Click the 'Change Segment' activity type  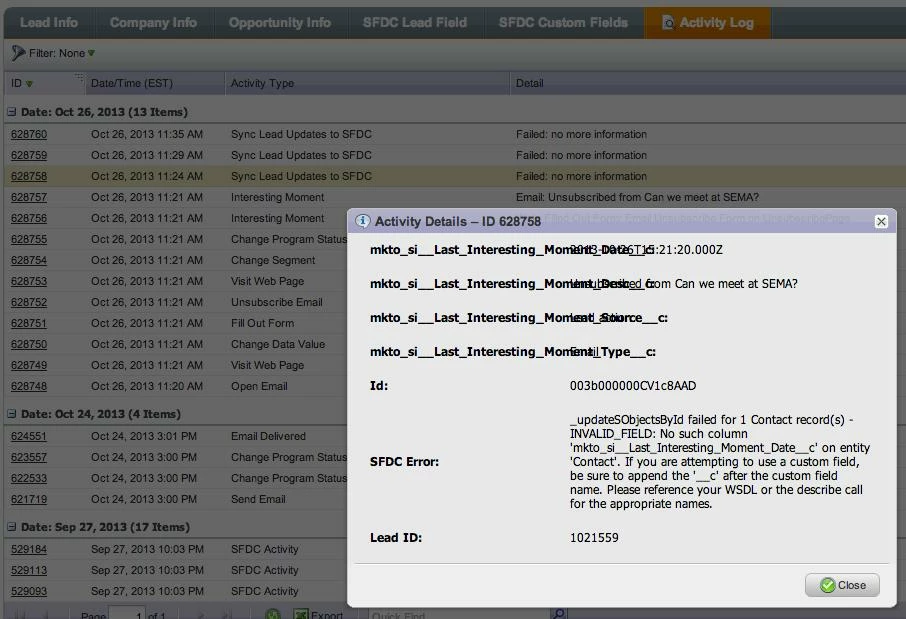pos(273,260)
